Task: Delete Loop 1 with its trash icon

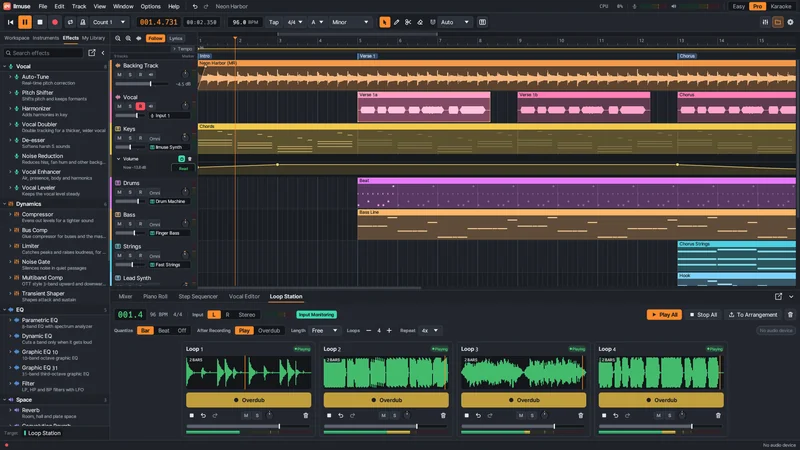Action: (306, 415)
